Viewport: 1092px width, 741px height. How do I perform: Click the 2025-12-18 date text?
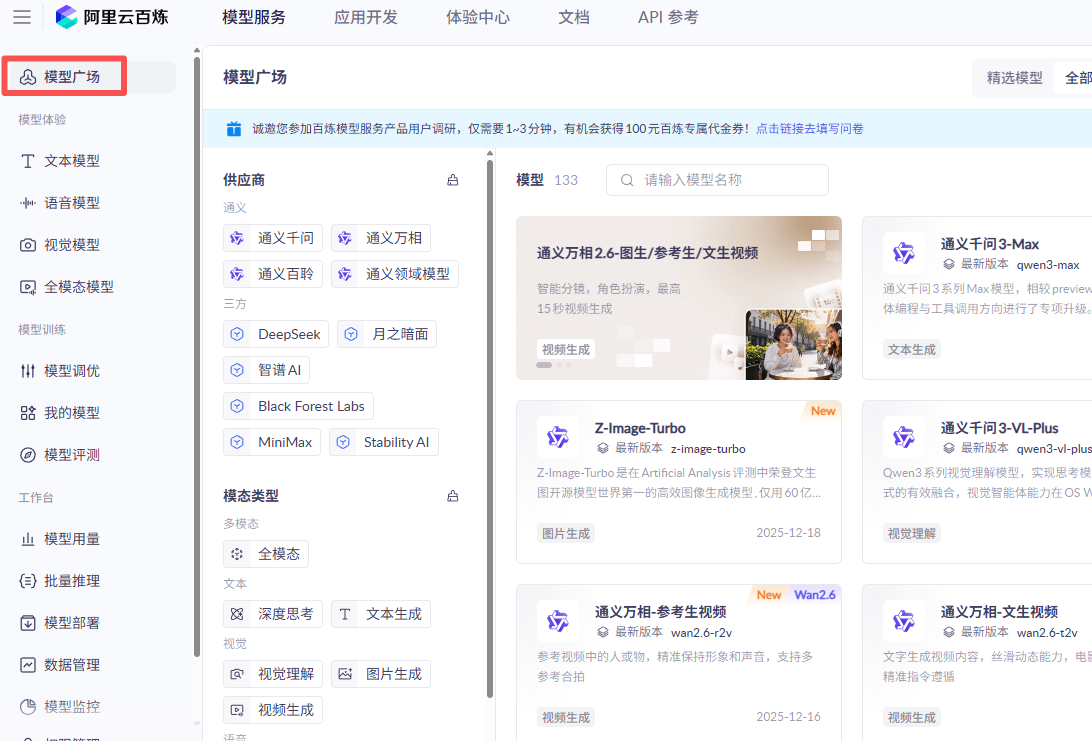(788, 533)
